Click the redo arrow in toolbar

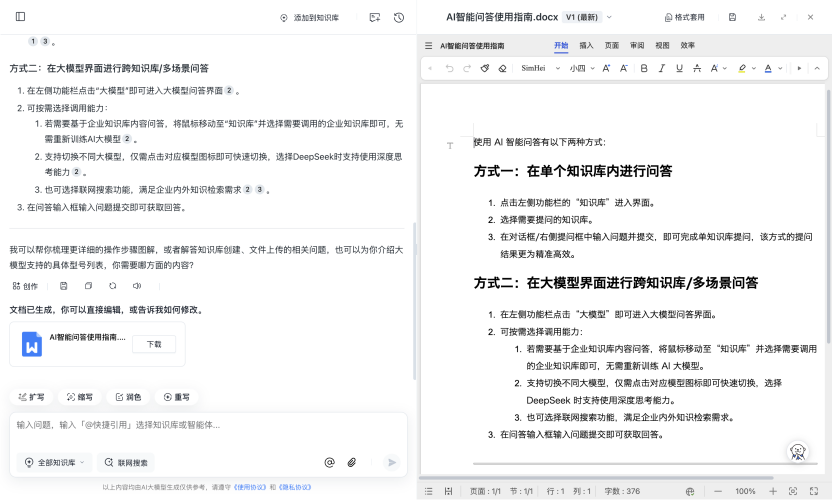point(467,68)
